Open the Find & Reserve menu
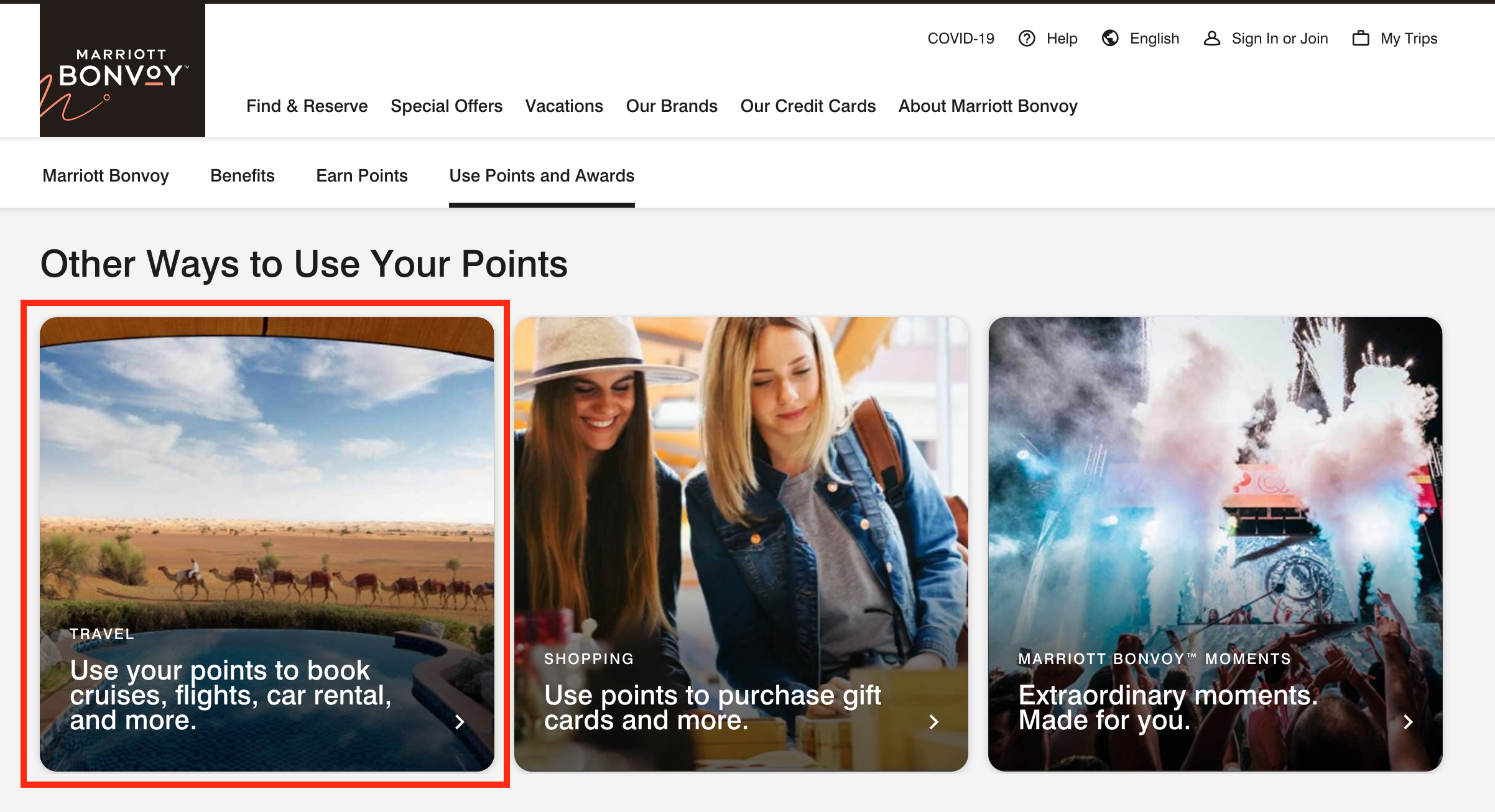The width and height of the screenshot is (1495, 812). 307,106
